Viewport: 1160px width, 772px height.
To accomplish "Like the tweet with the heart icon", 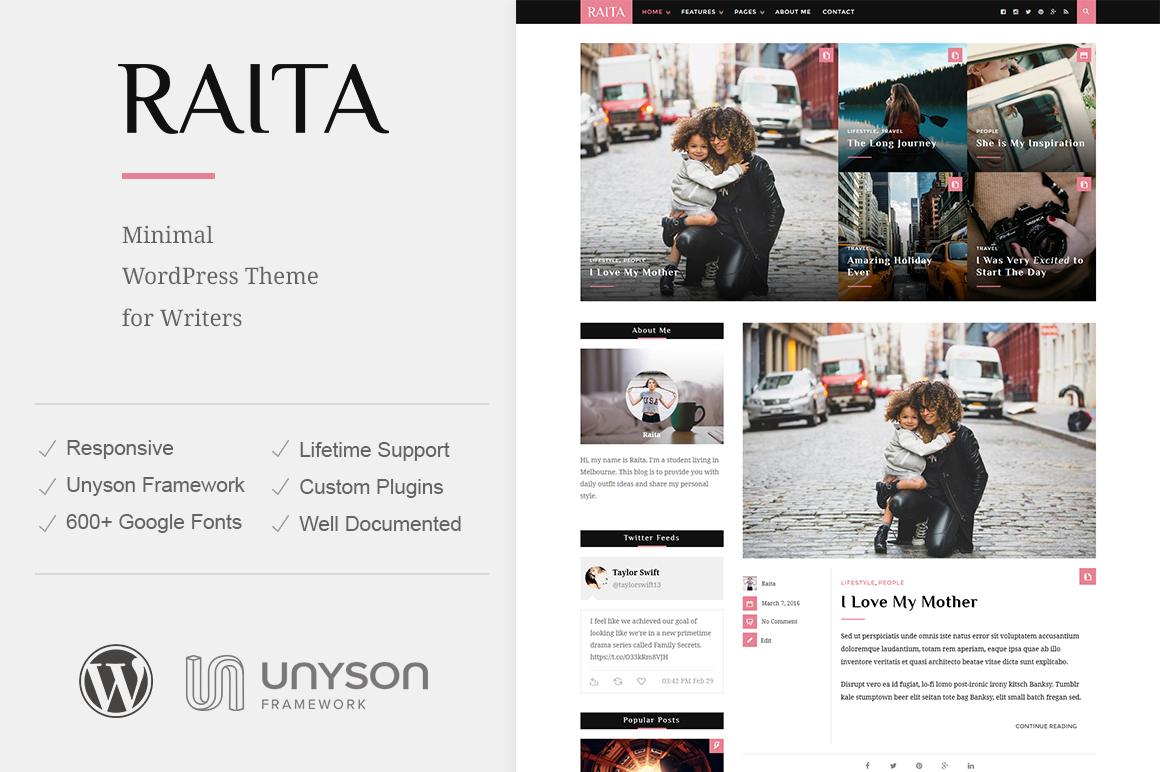I will tap(641, 681).
